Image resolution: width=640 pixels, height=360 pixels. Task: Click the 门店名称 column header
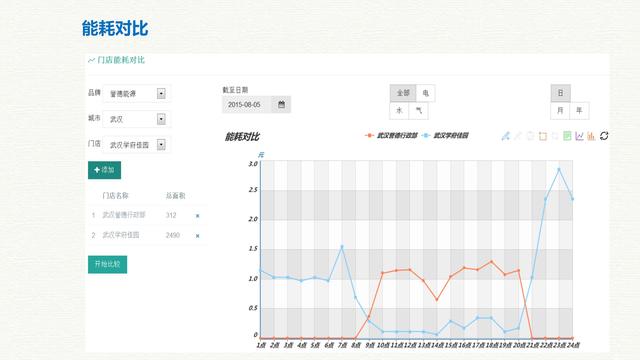(115, 196)
